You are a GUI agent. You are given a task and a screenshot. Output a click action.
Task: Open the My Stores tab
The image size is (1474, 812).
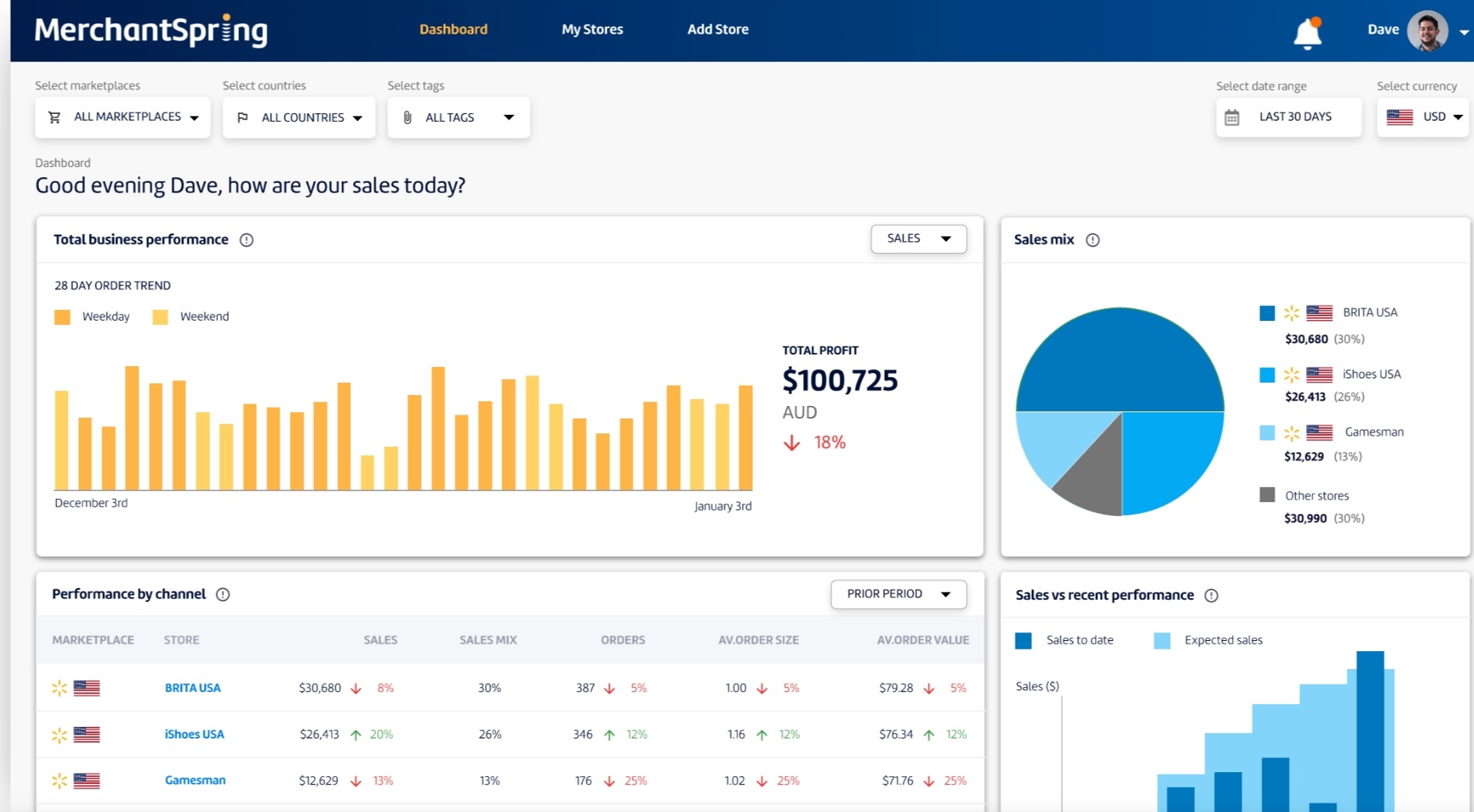pyautogui.click(x=592, y=30)
